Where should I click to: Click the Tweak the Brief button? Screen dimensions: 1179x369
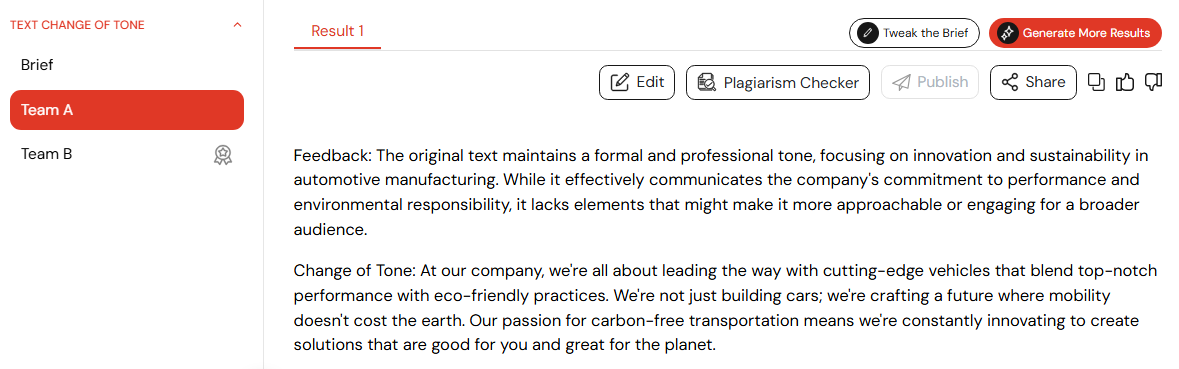[x=914, y=33]
